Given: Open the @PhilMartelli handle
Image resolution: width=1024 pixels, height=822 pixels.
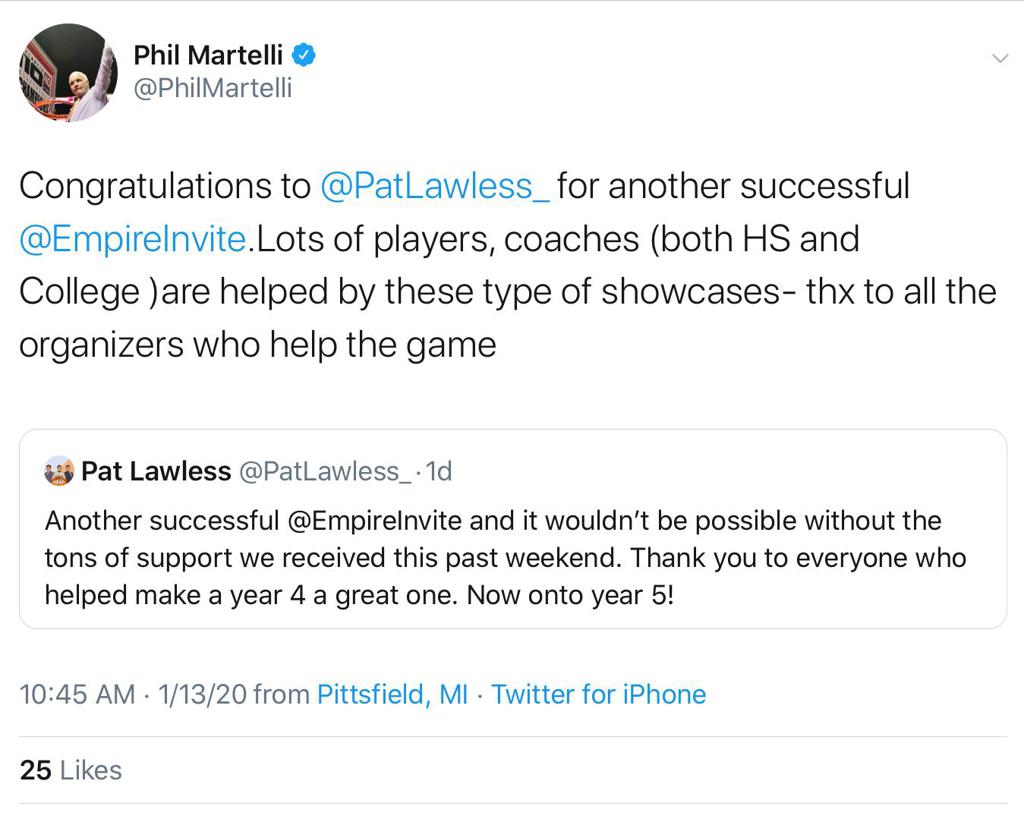Looking at the screenshot, I should coord(213,88).
